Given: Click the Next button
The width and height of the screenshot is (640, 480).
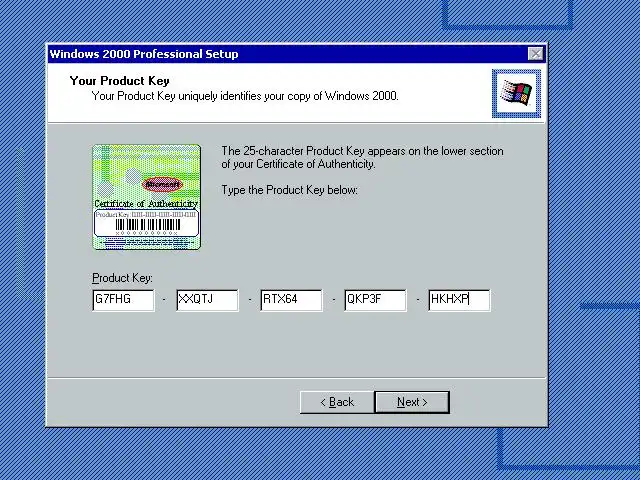Looking at the screenshot, I should pyautogui.click(x=412, y=402).
